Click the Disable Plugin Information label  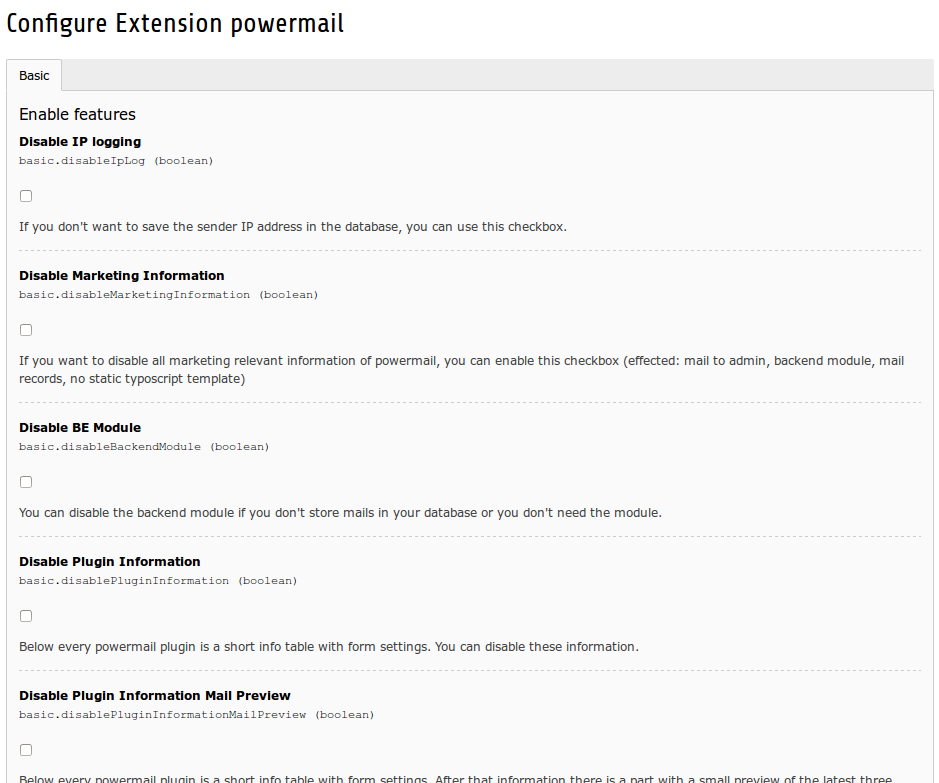(110, 562)
